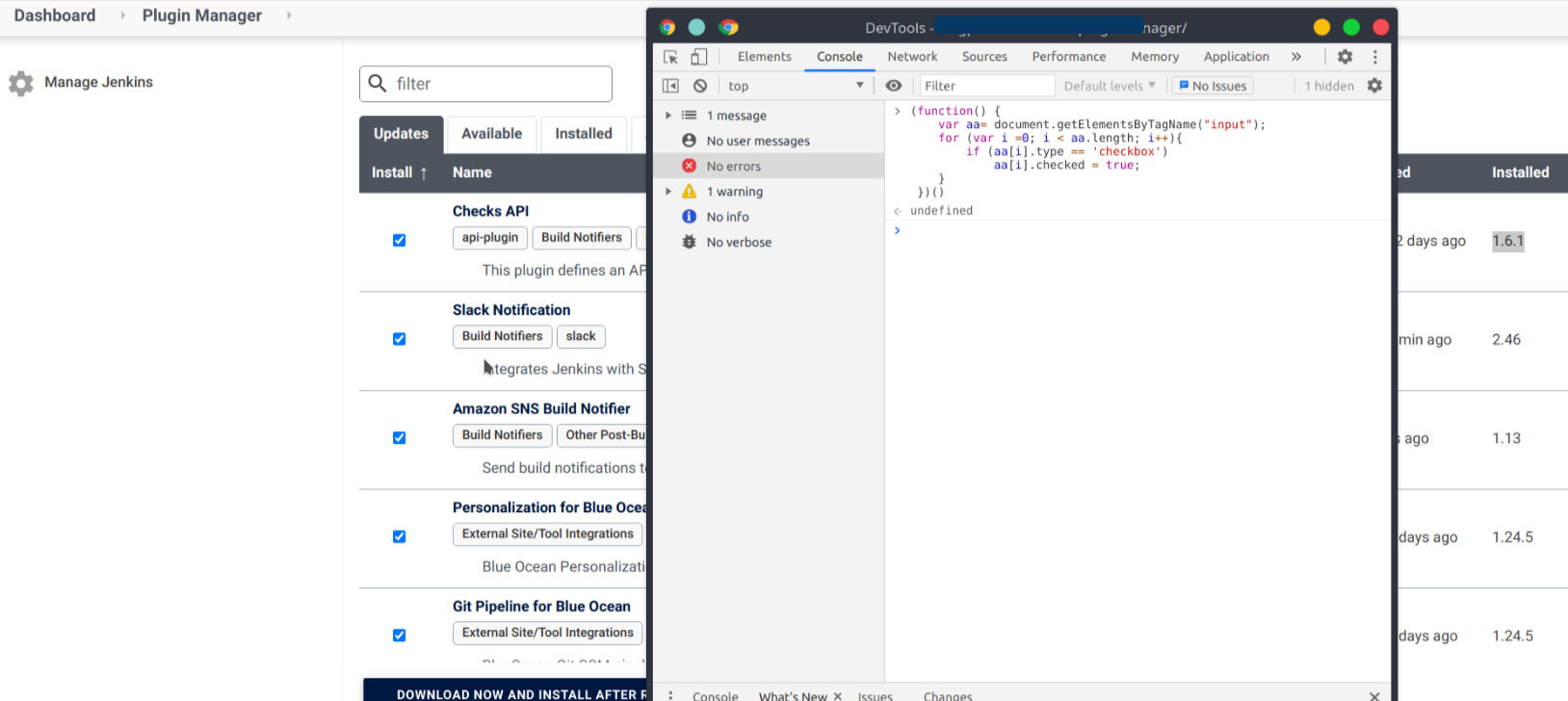The image size is (1568, 701).
Task: Select the error icon beside No errors
Action: pos(690,166)
